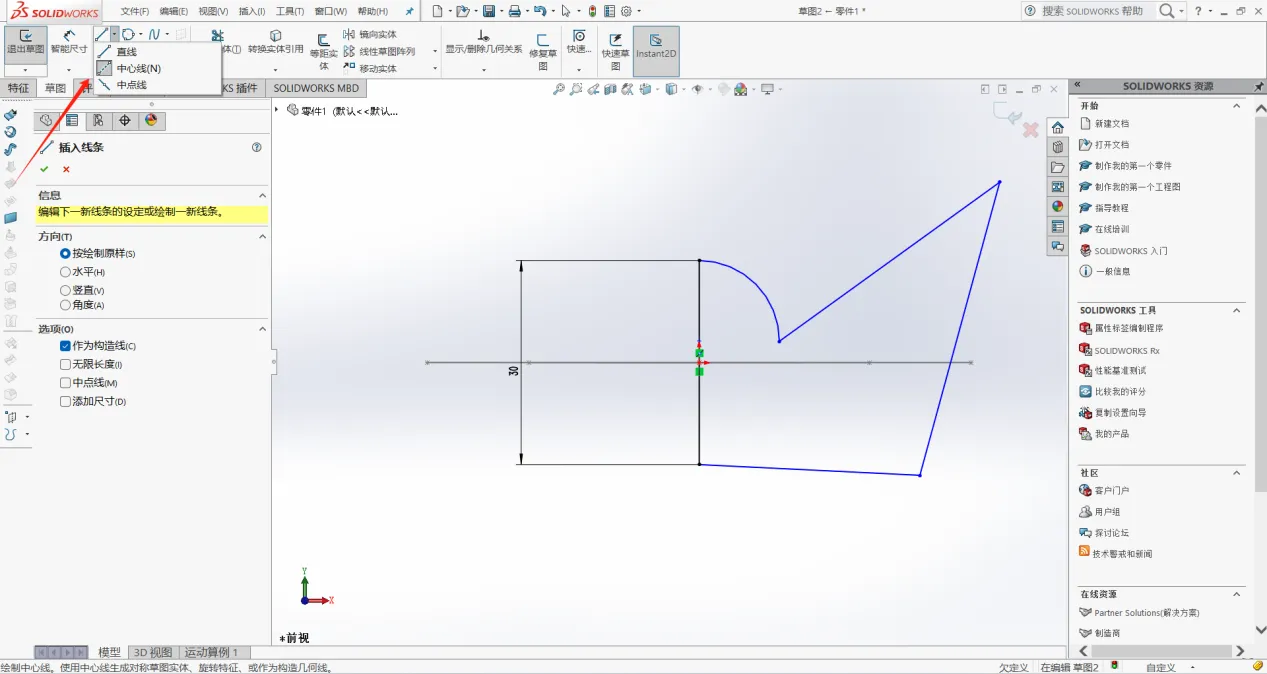Switch to the 运动算例 1 bottom tab

click(x=211, y=652)
